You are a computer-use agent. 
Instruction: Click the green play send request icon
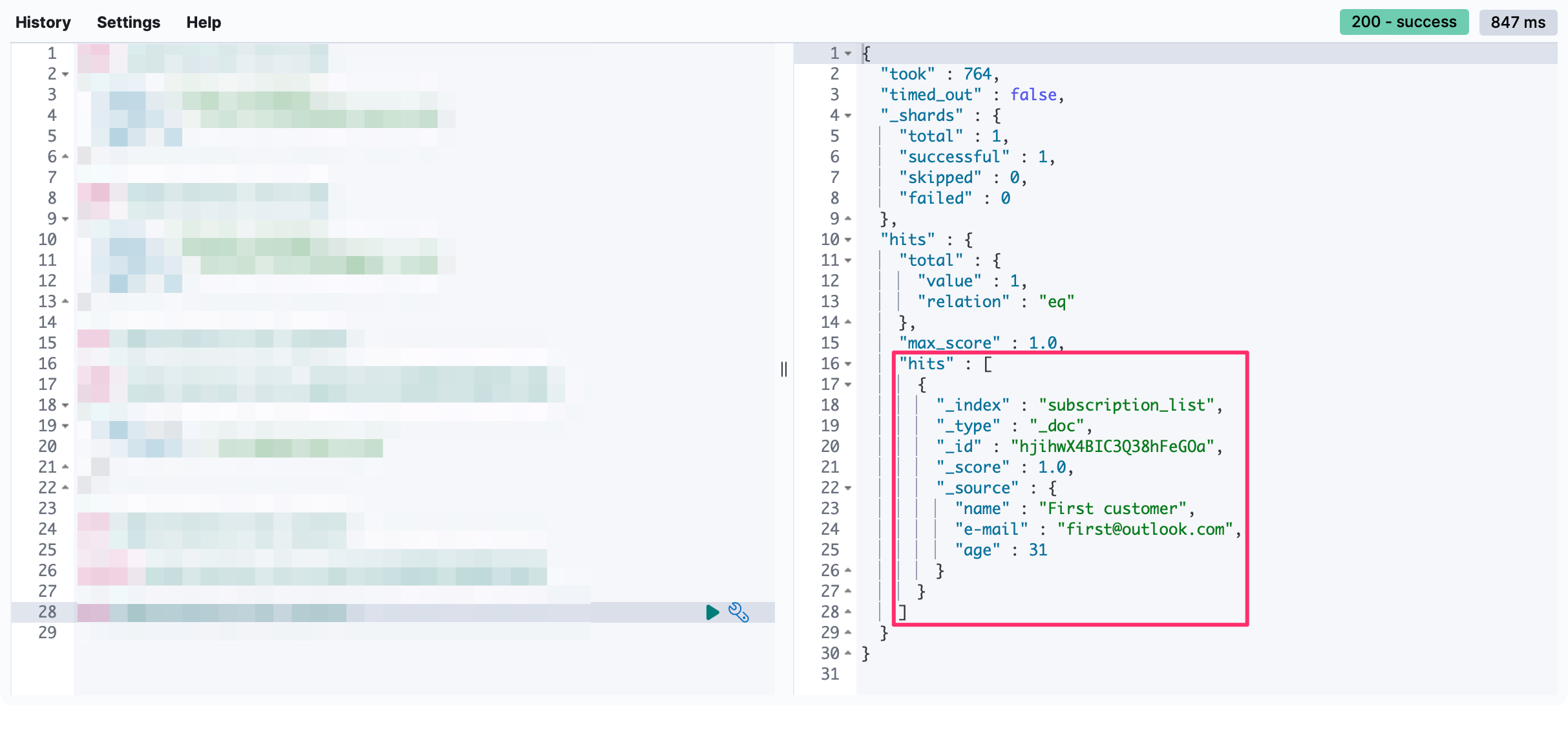712,612
